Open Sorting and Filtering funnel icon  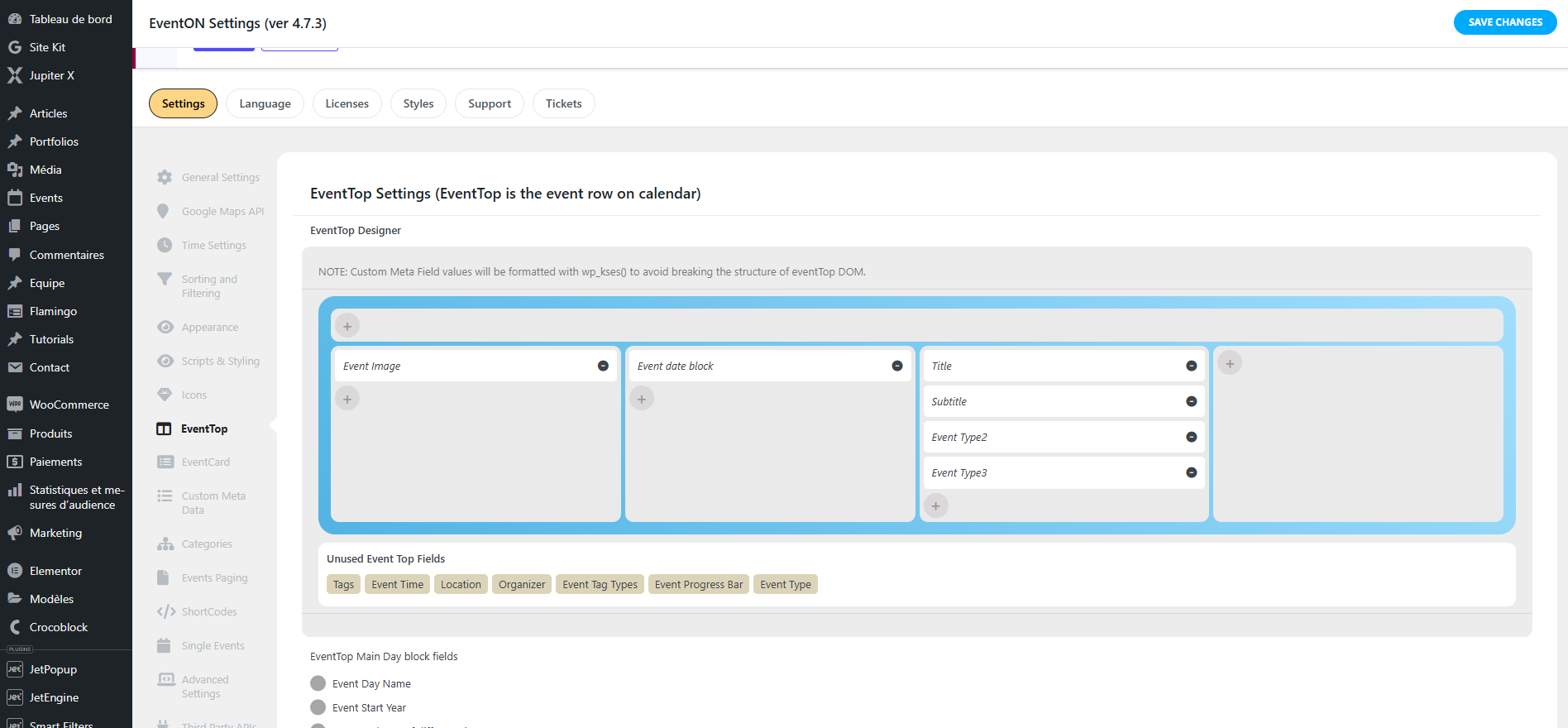point(165,280)
